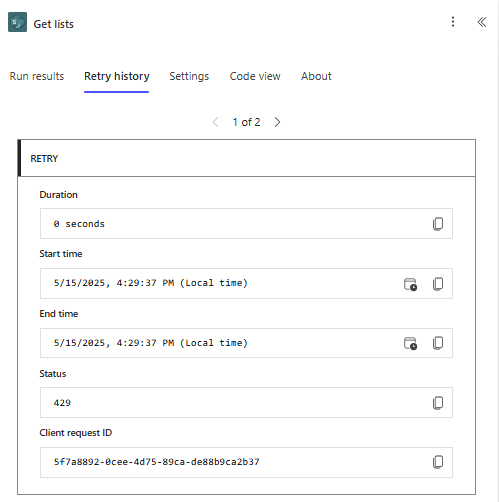The image size is (499, 502).
Task: Click the Start time label
Action: point(61,254)
